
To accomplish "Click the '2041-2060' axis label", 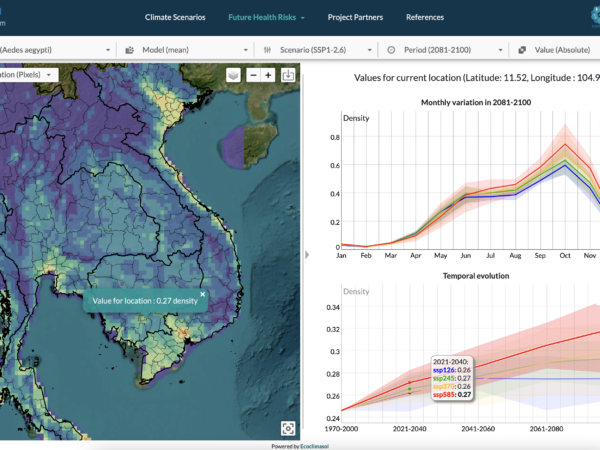I will click(478, 429).
